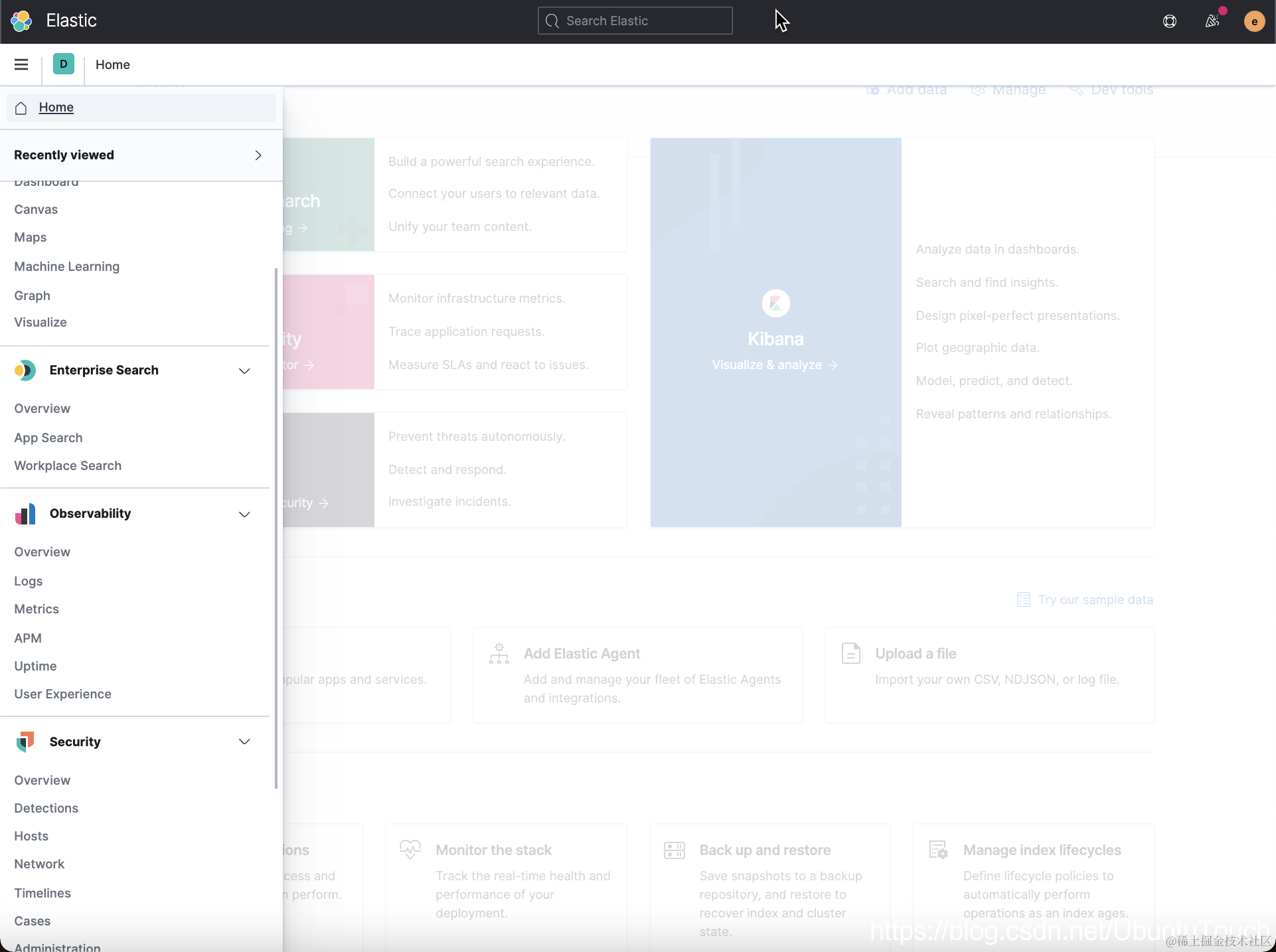The width and height of the screenshot is (1276, 952).
Task: Click the Search Elastic input field
Action: pyautogui.click(x=635, y=21)
